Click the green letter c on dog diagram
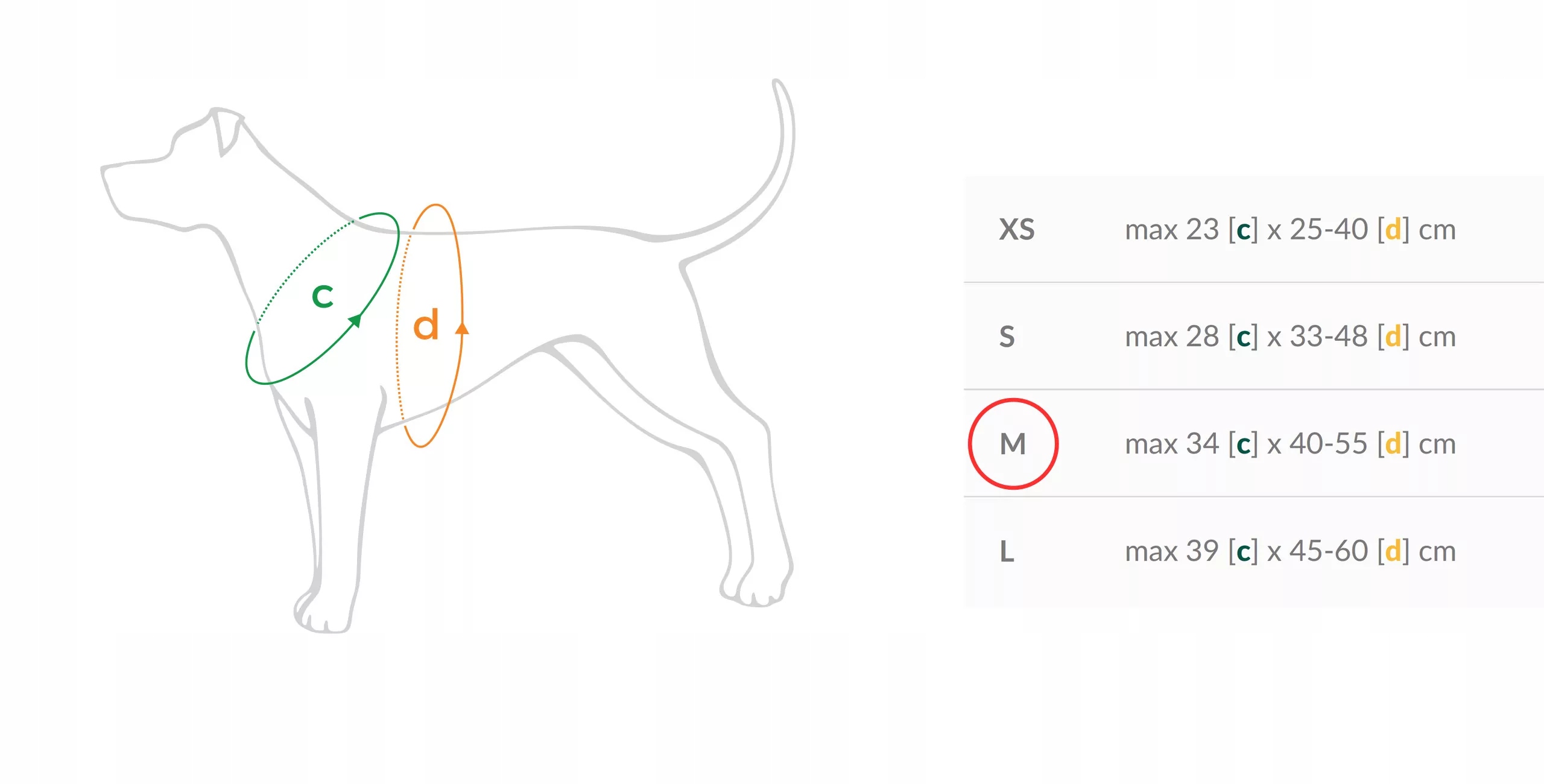The height and width of the screenshot is (784, 1544). click(323, 296)
